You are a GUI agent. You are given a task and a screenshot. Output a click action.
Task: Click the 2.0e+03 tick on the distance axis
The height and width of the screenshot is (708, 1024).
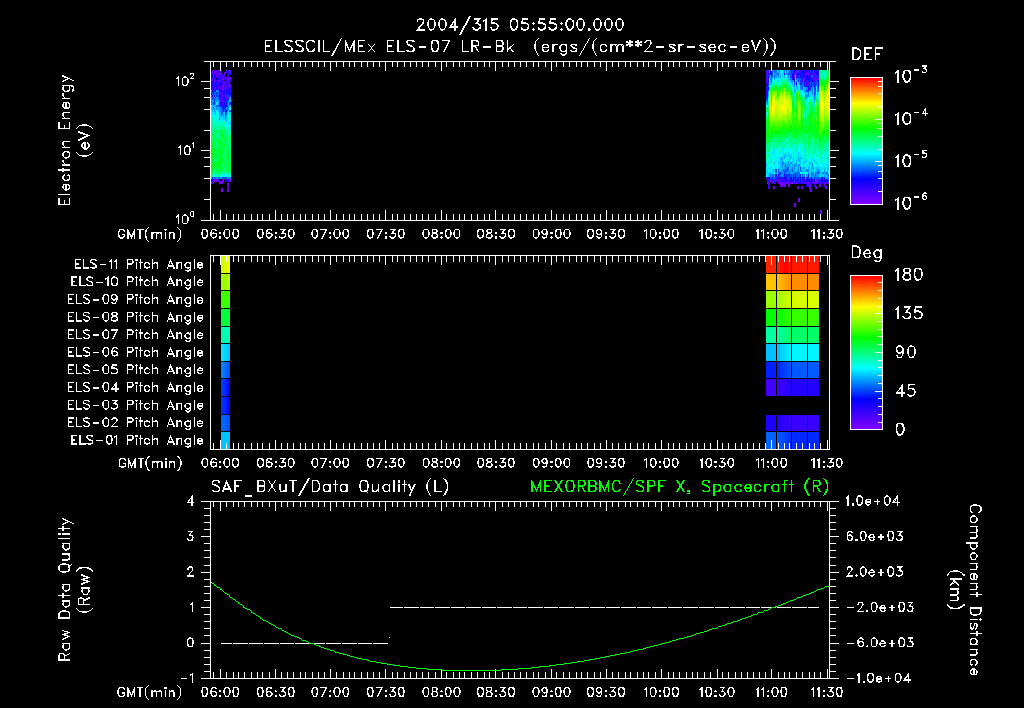pyautogui.click(x=875, y=572)
